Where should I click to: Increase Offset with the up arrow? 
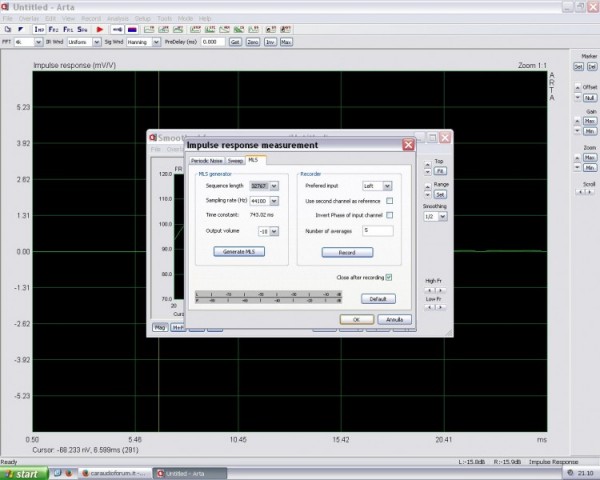point(578,88)
